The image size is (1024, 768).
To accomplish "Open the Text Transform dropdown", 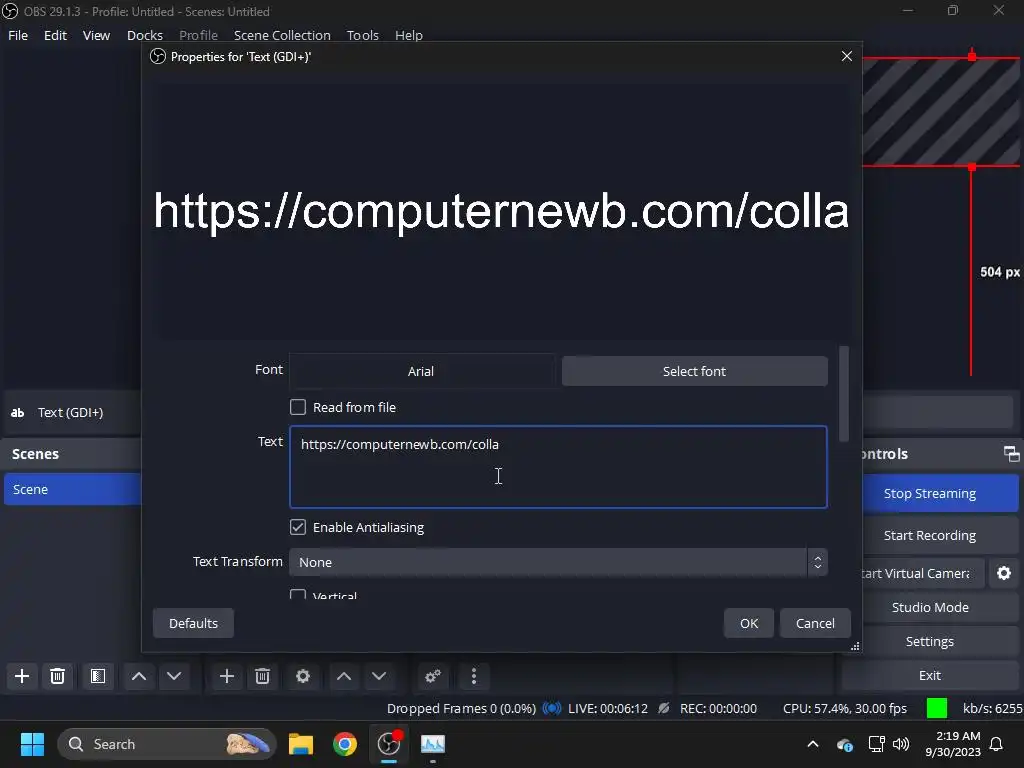I will tap(558, 562).
